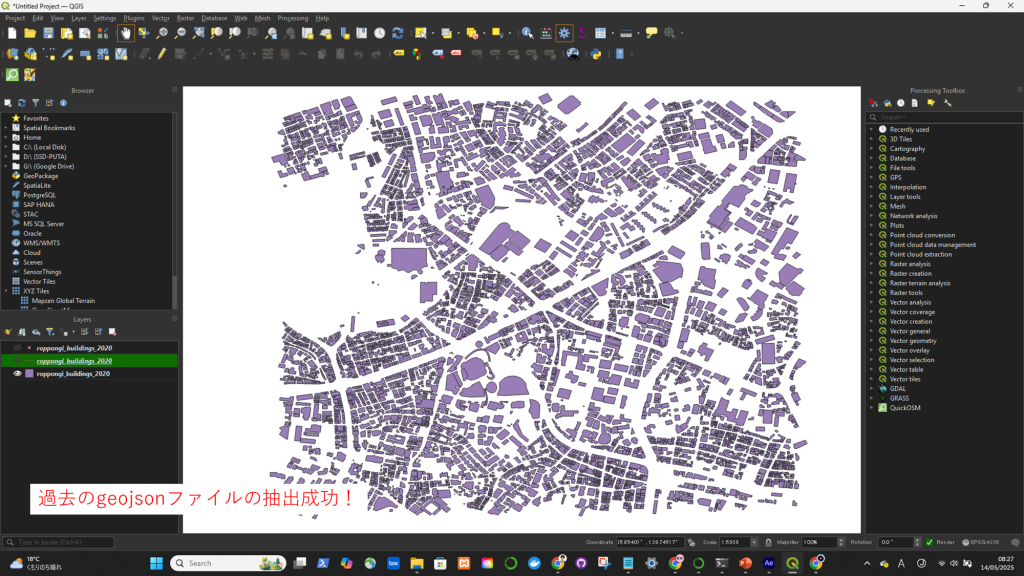Click the Processing Toolbox search field
Image resolution: width=1024 pixels, height=576 pixels.
[940, 117]
